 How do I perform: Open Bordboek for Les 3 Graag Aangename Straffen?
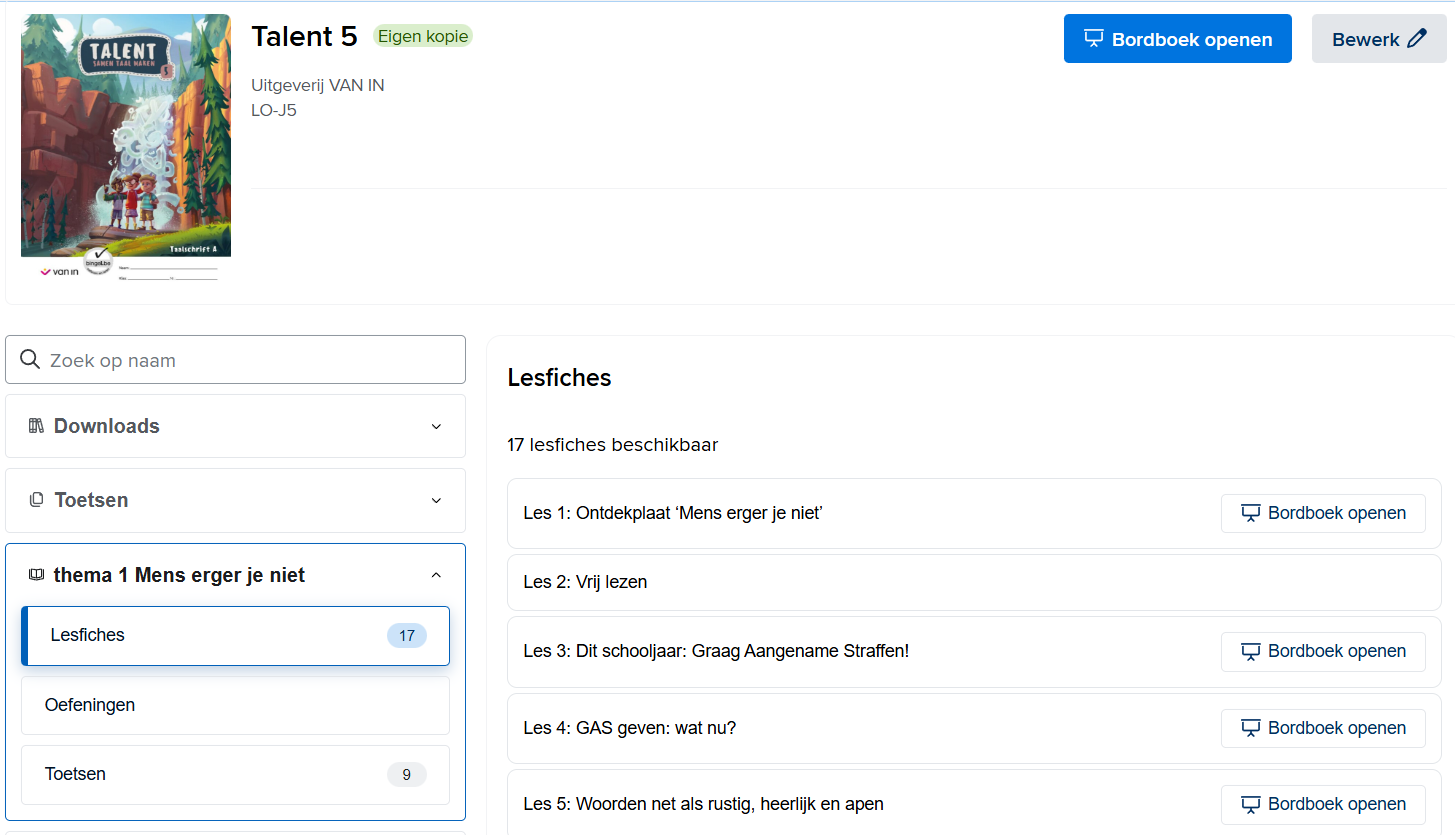(1322, 651)
